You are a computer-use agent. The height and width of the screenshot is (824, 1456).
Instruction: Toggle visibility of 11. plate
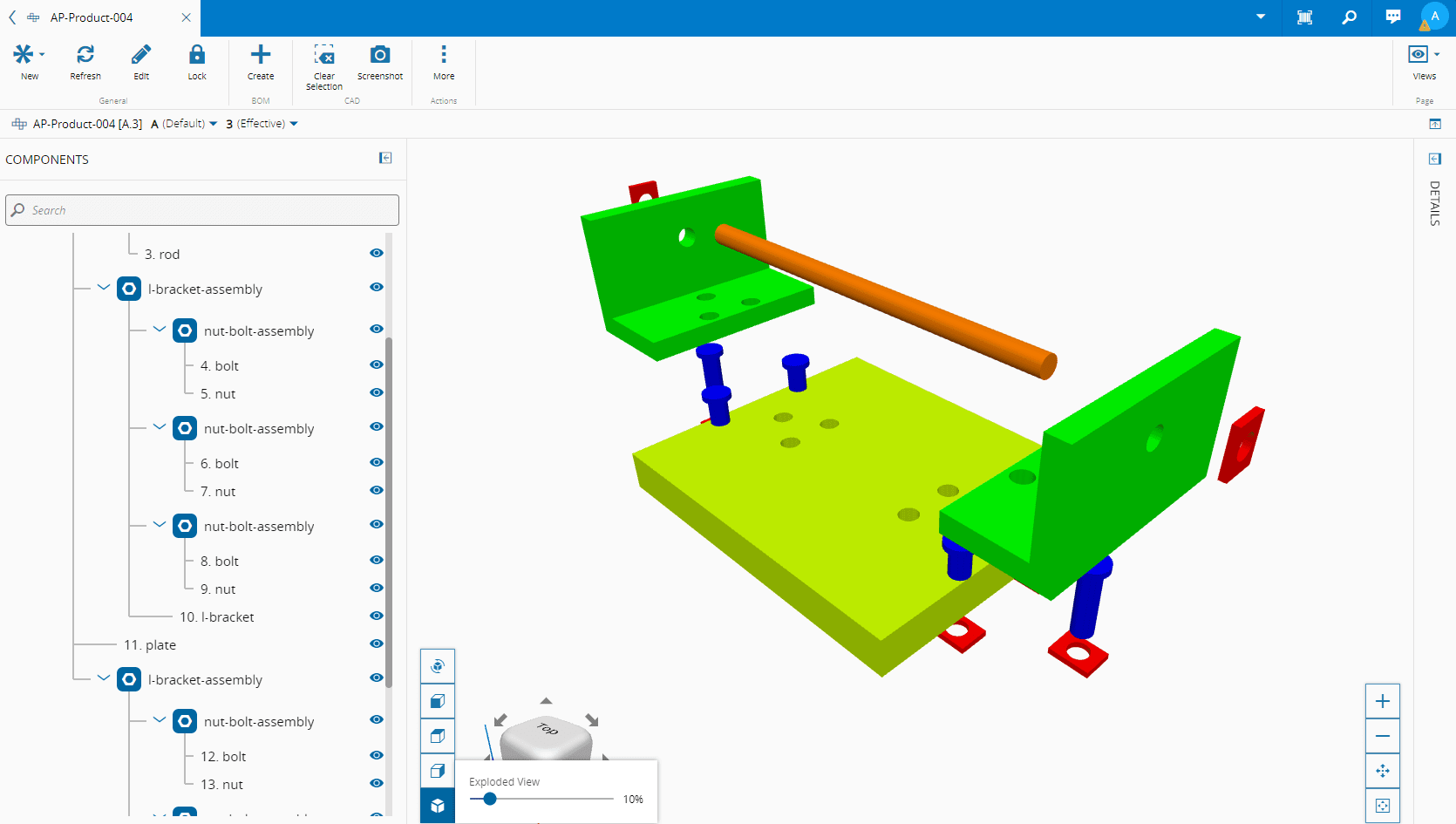377,644
